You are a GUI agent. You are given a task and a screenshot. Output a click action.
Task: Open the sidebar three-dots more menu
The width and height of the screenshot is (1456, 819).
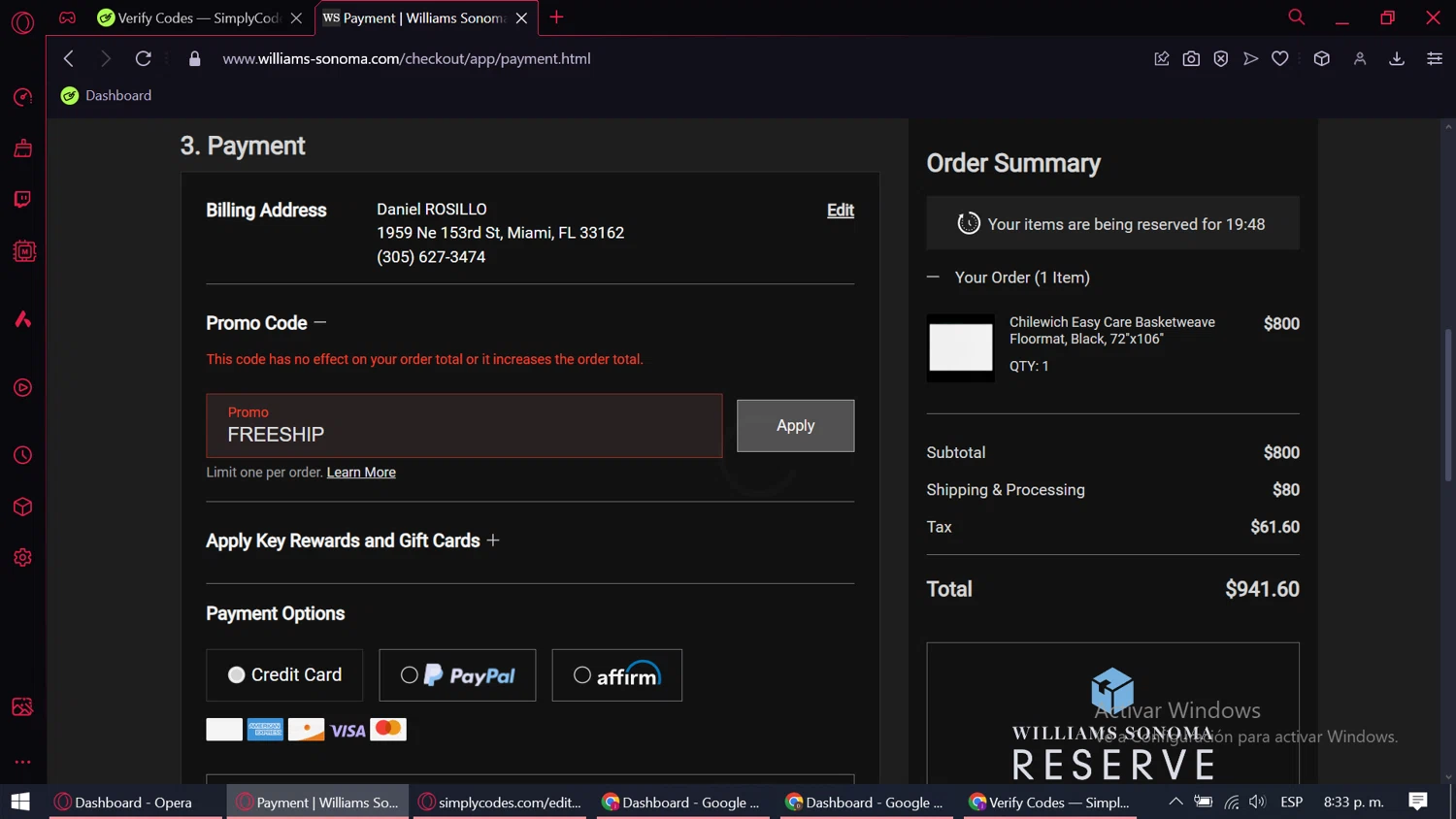pyautogui.click(x=22, y=762)
